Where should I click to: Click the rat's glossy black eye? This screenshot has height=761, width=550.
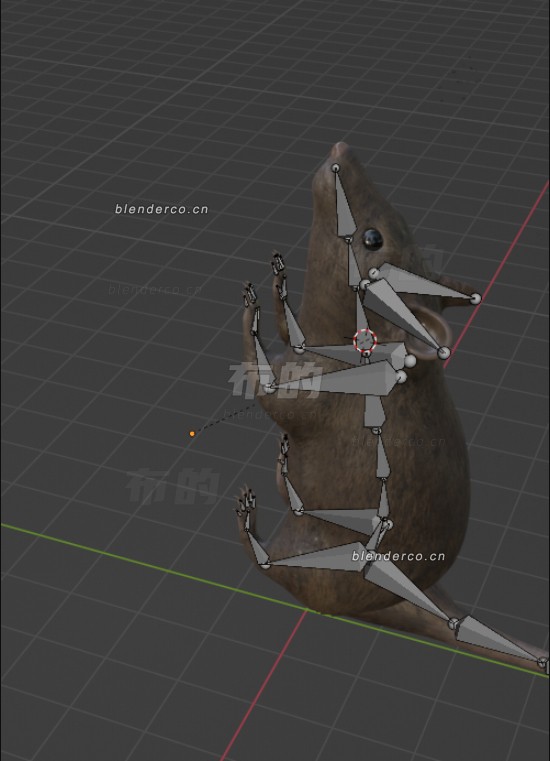click(x=372, y=239)
